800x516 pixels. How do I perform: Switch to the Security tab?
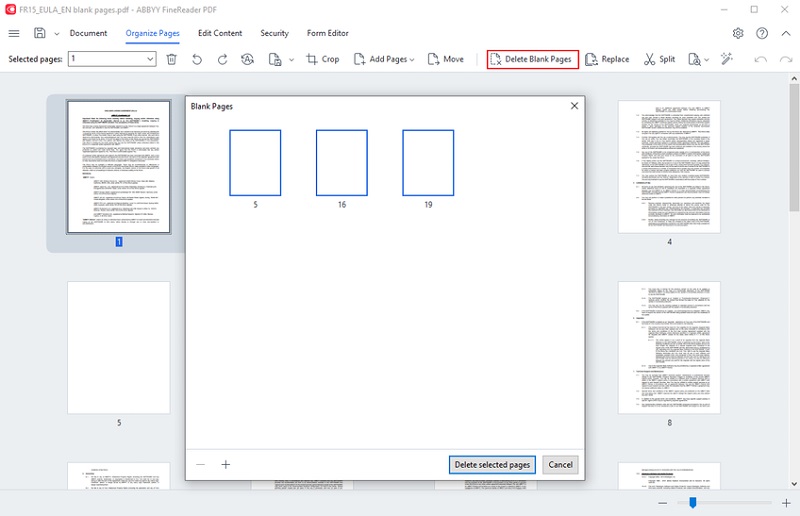[274, 33]
